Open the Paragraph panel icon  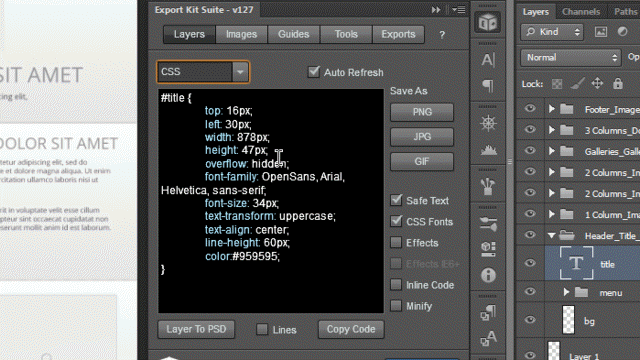[488, 86]
